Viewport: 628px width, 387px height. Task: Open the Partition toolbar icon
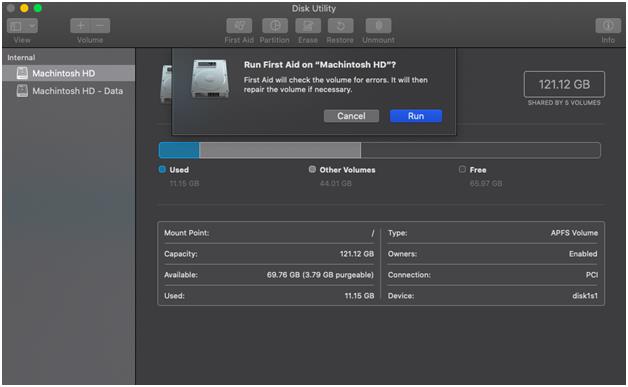[275, 26]
